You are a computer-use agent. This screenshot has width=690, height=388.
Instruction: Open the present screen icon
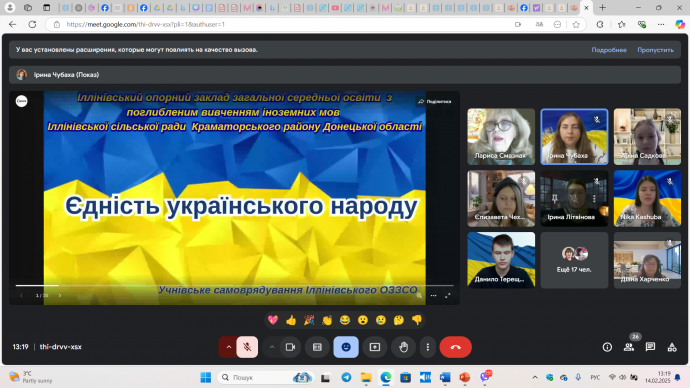pos(375,347)
